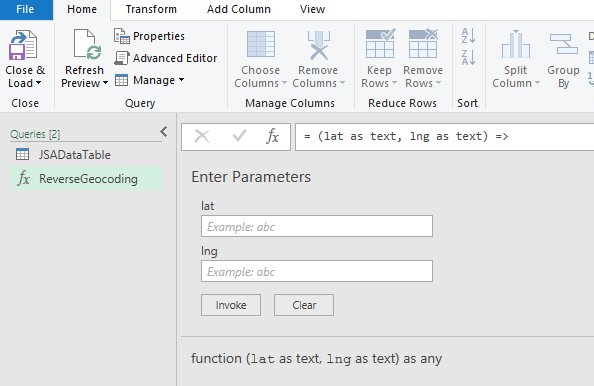
Task: Sort ascending A to Z
Action: 468,35
